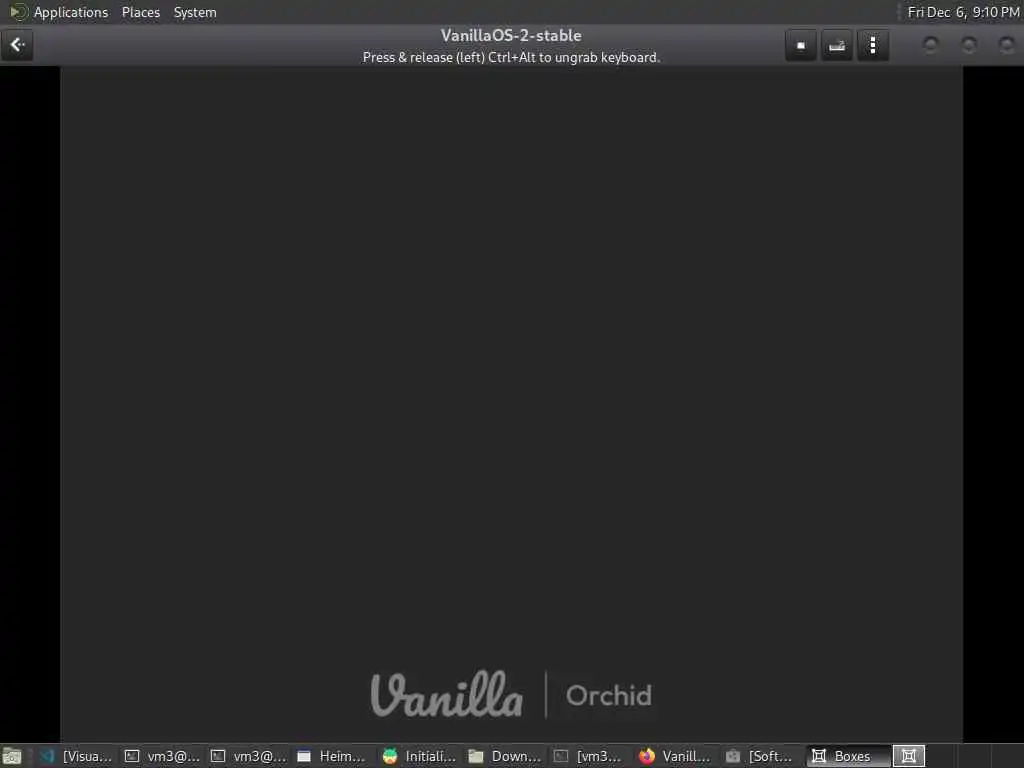Switch to the [vm3... minimized terminal
This screenshot has height=768, width=1024.
(x=590, y=756)
